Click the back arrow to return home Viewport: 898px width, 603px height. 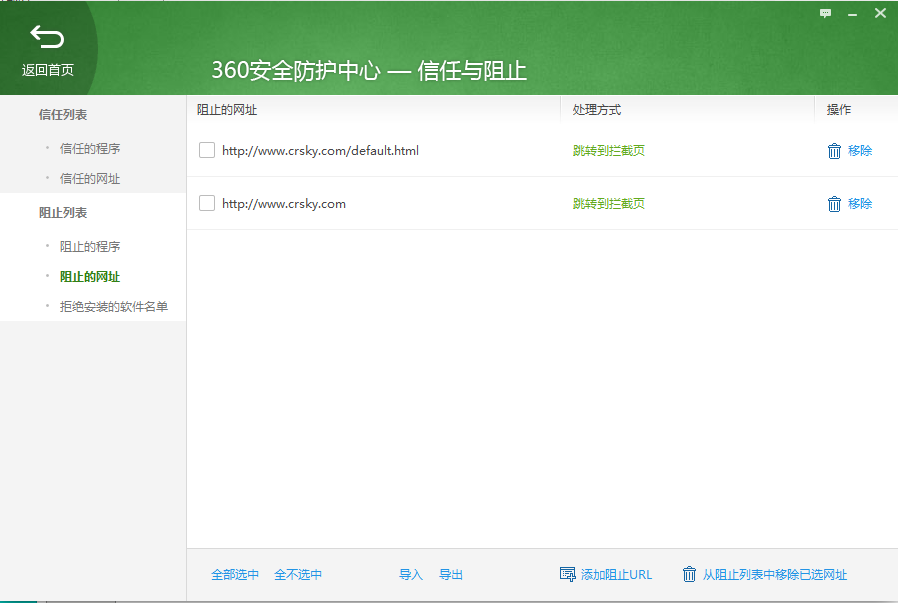point(47,39)
